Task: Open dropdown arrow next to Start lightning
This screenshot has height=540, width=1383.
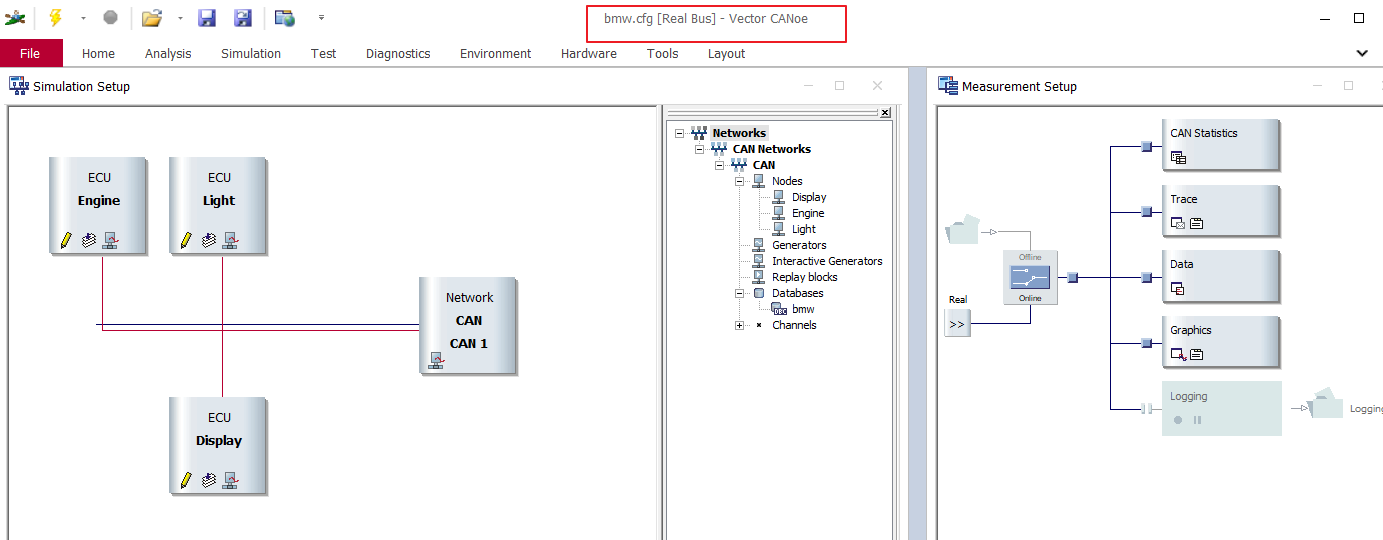Action: [83, 18]
